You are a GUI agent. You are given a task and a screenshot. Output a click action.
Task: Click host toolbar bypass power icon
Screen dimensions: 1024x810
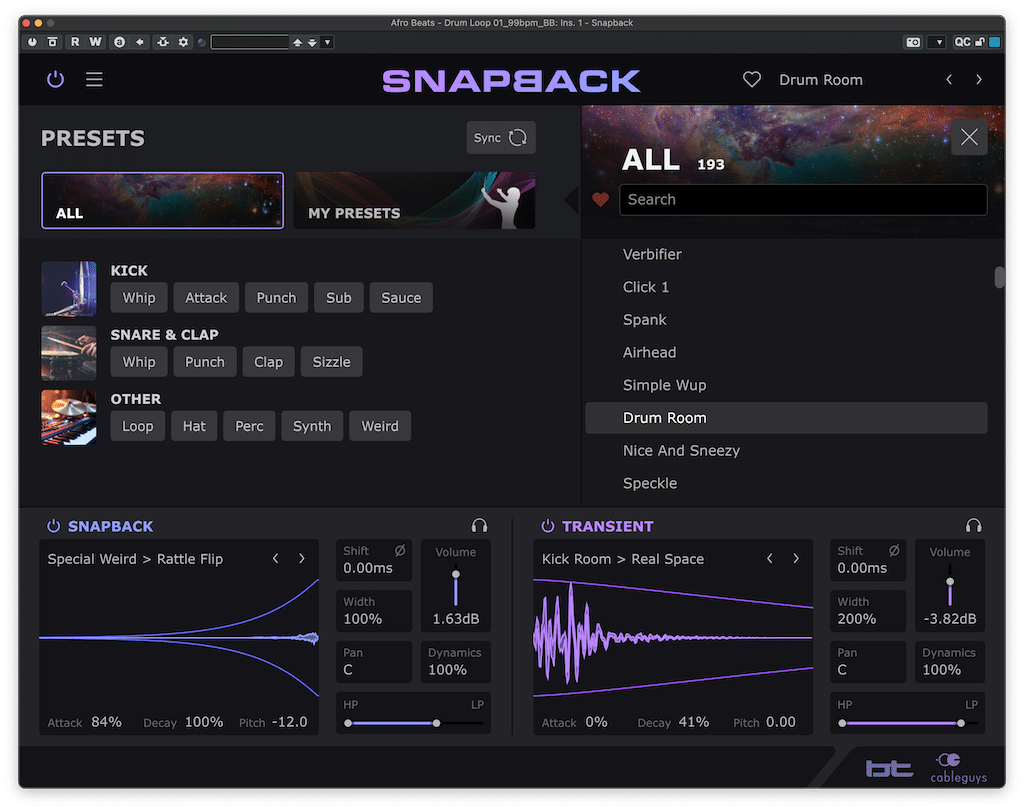(32, 42)
